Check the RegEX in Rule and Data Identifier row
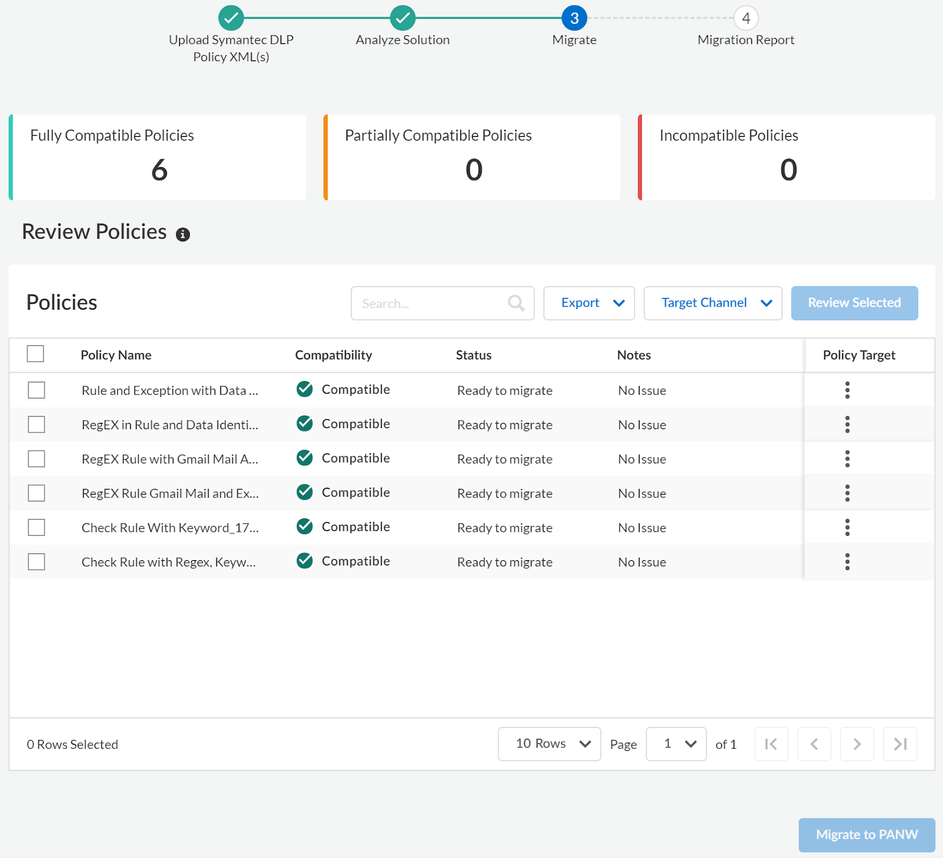The height and width of the screenshot is (858, 943). pos(37,425)
